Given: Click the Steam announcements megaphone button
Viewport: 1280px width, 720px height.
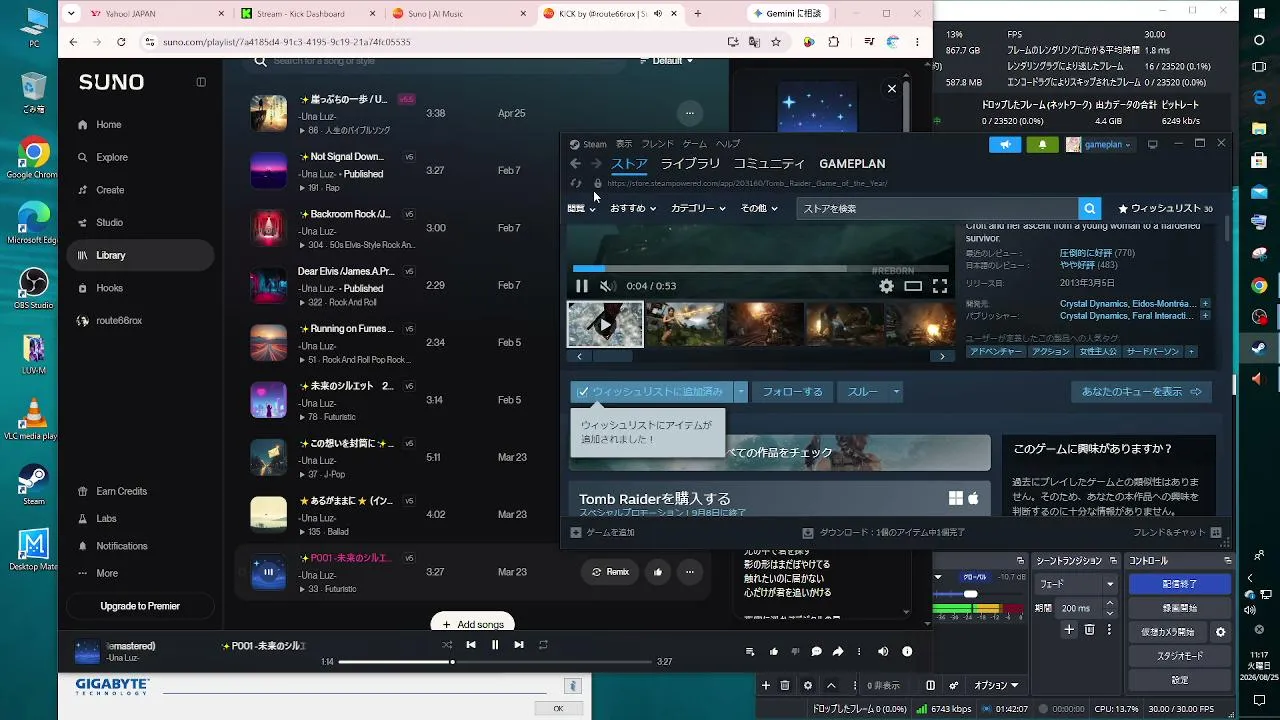Looking at the screenshot, I should pyautogui.click(x=1005, y=144).
